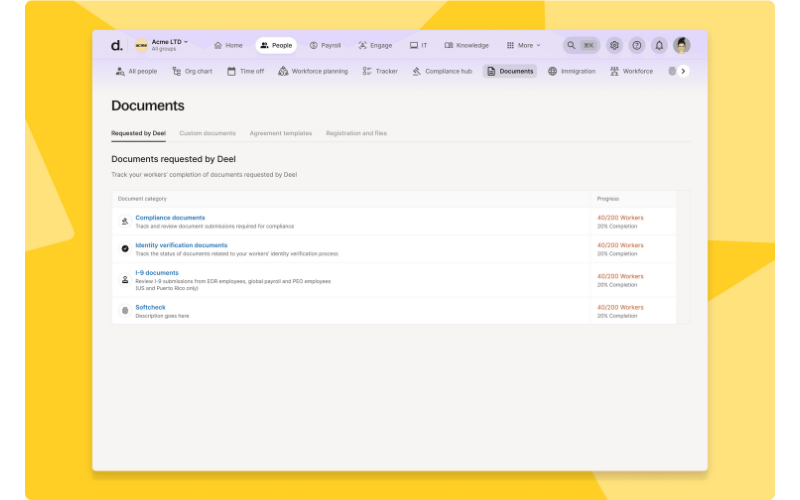Click 40/200 Workers in Compliance documents row

click(x=620, y=218)
